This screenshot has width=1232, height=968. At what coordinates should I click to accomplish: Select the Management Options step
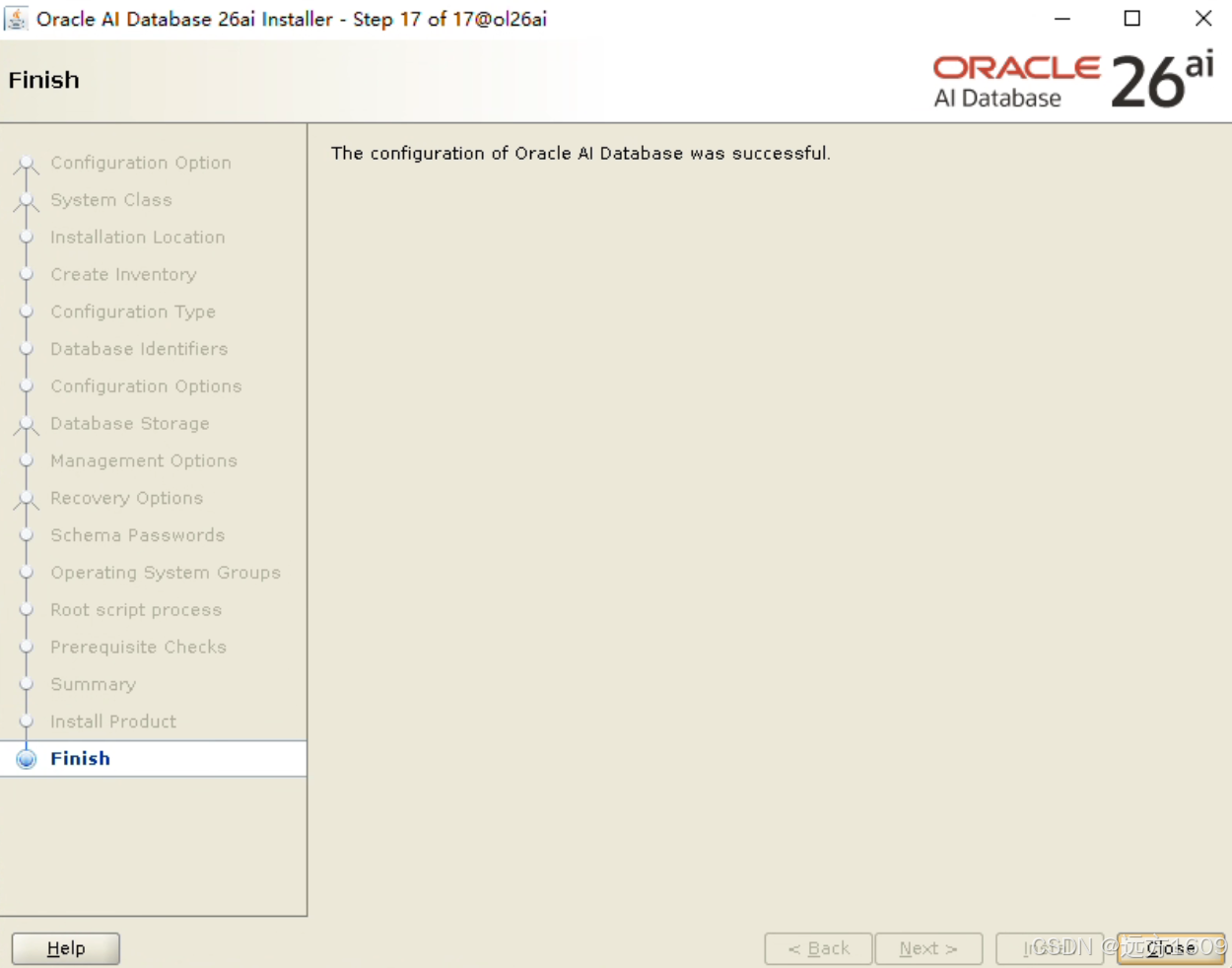tap(144, 460)
